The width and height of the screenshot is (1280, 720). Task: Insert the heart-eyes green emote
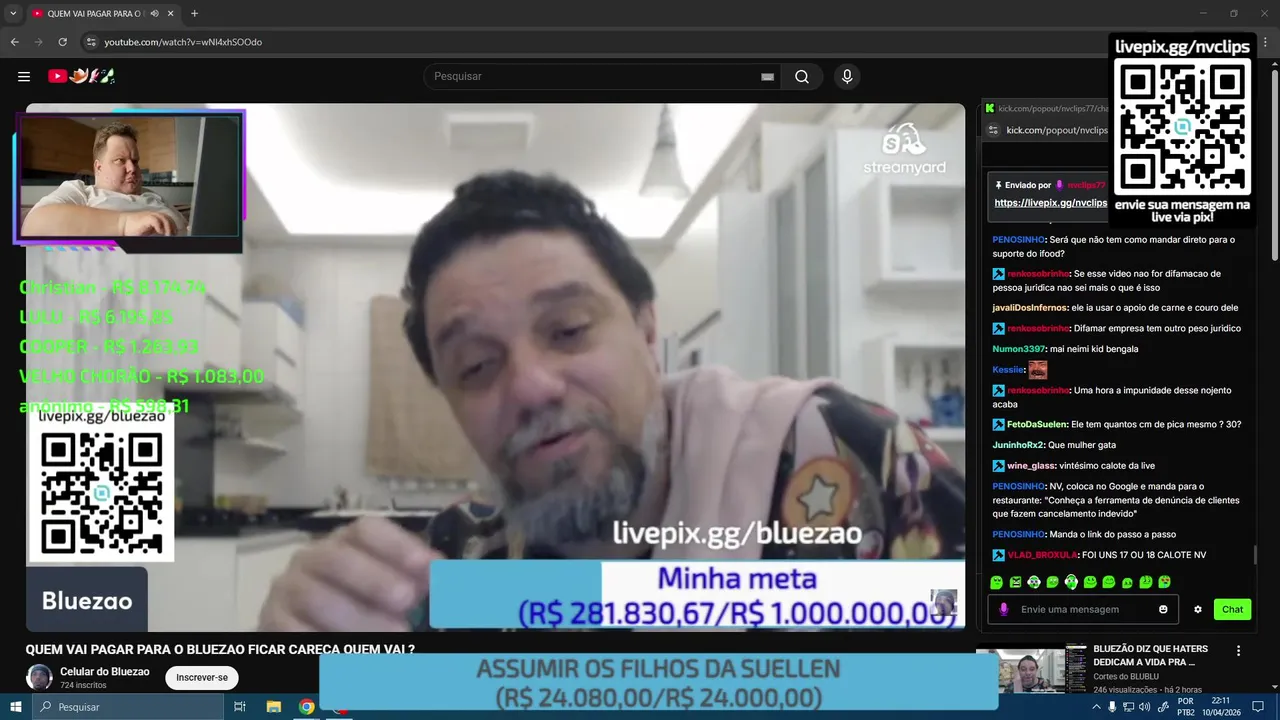click(1164, 582)
